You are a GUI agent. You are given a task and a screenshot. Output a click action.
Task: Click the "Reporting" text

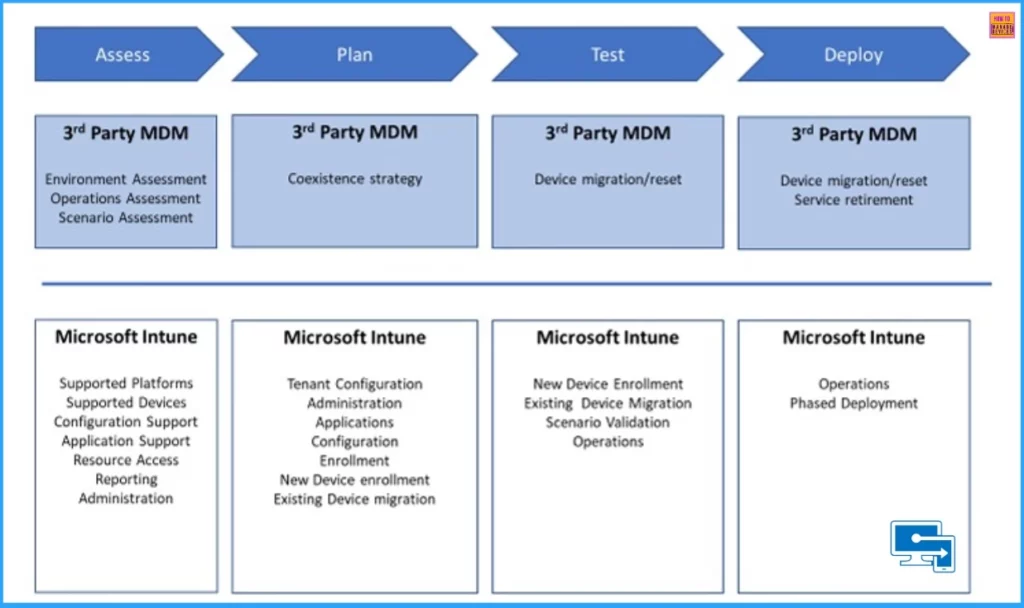(x=126, y=479)
